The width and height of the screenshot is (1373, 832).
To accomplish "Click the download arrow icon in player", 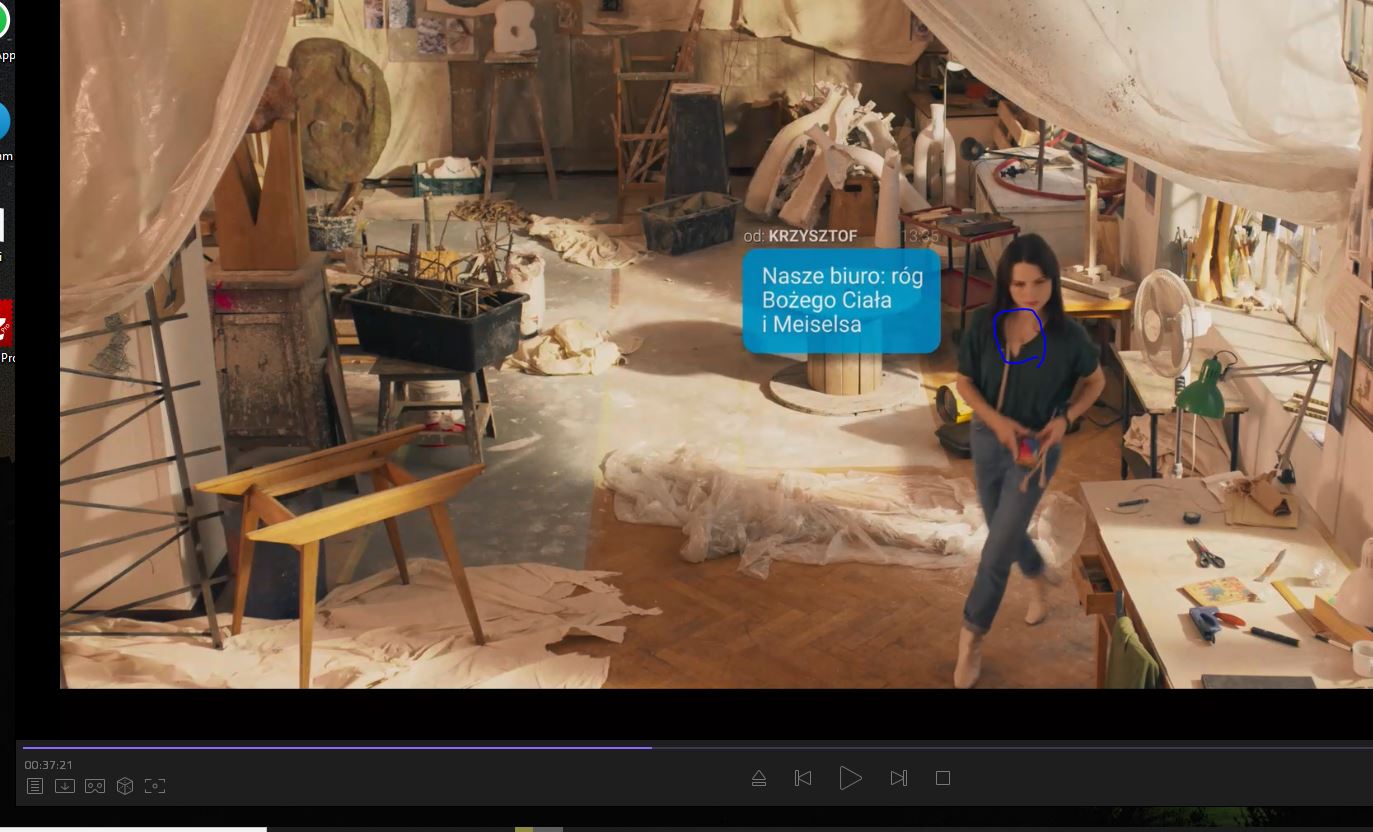I will (x=65, y=786).
